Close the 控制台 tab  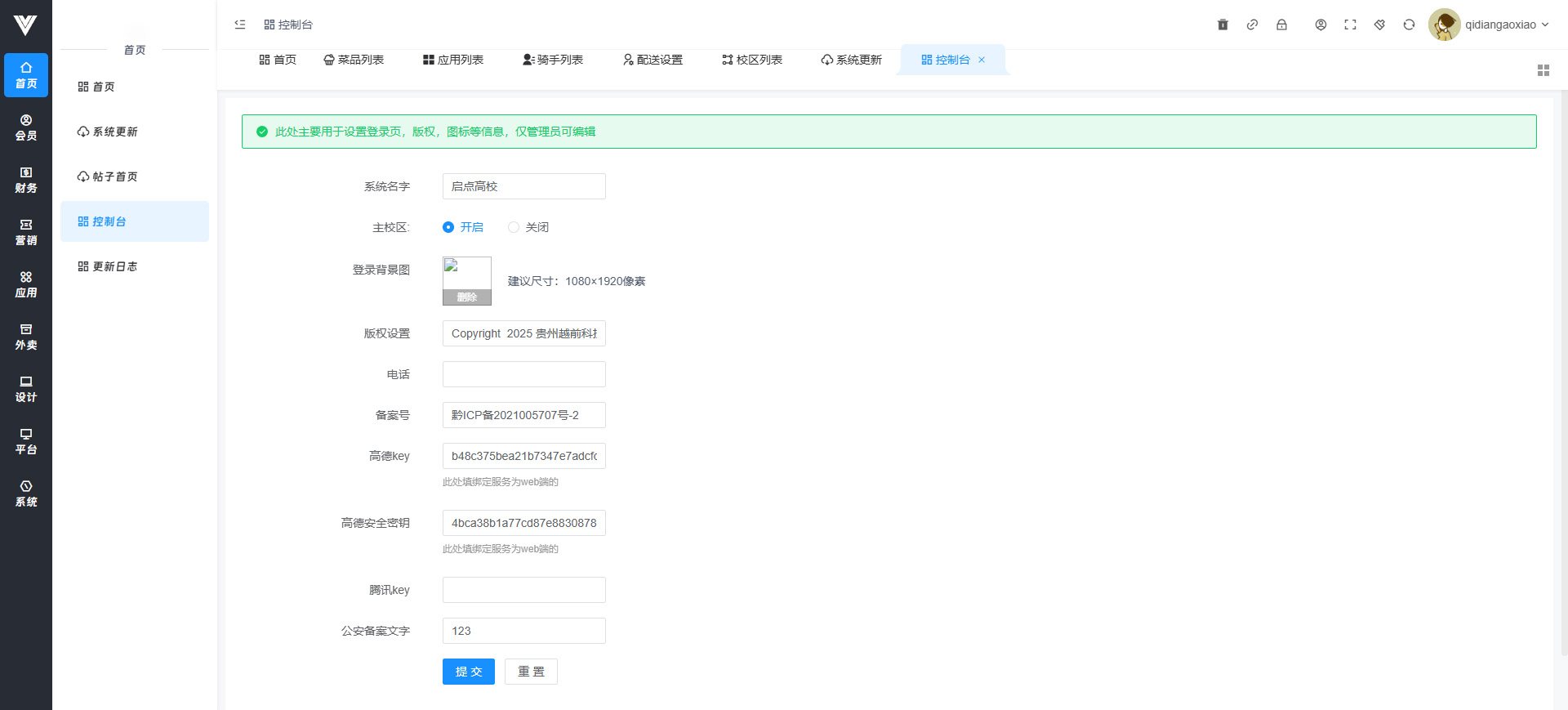point(982,60)
